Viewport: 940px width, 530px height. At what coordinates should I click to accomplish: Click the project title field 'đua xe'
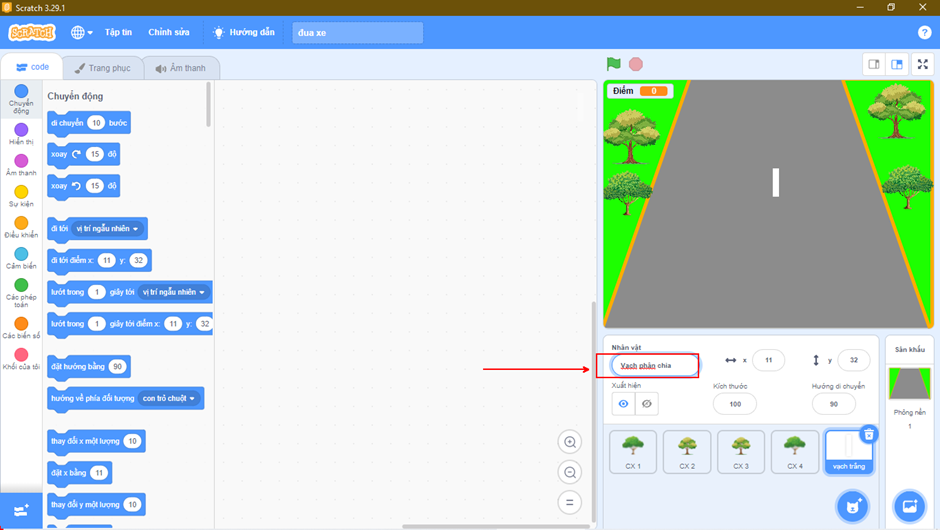point(357,32)
